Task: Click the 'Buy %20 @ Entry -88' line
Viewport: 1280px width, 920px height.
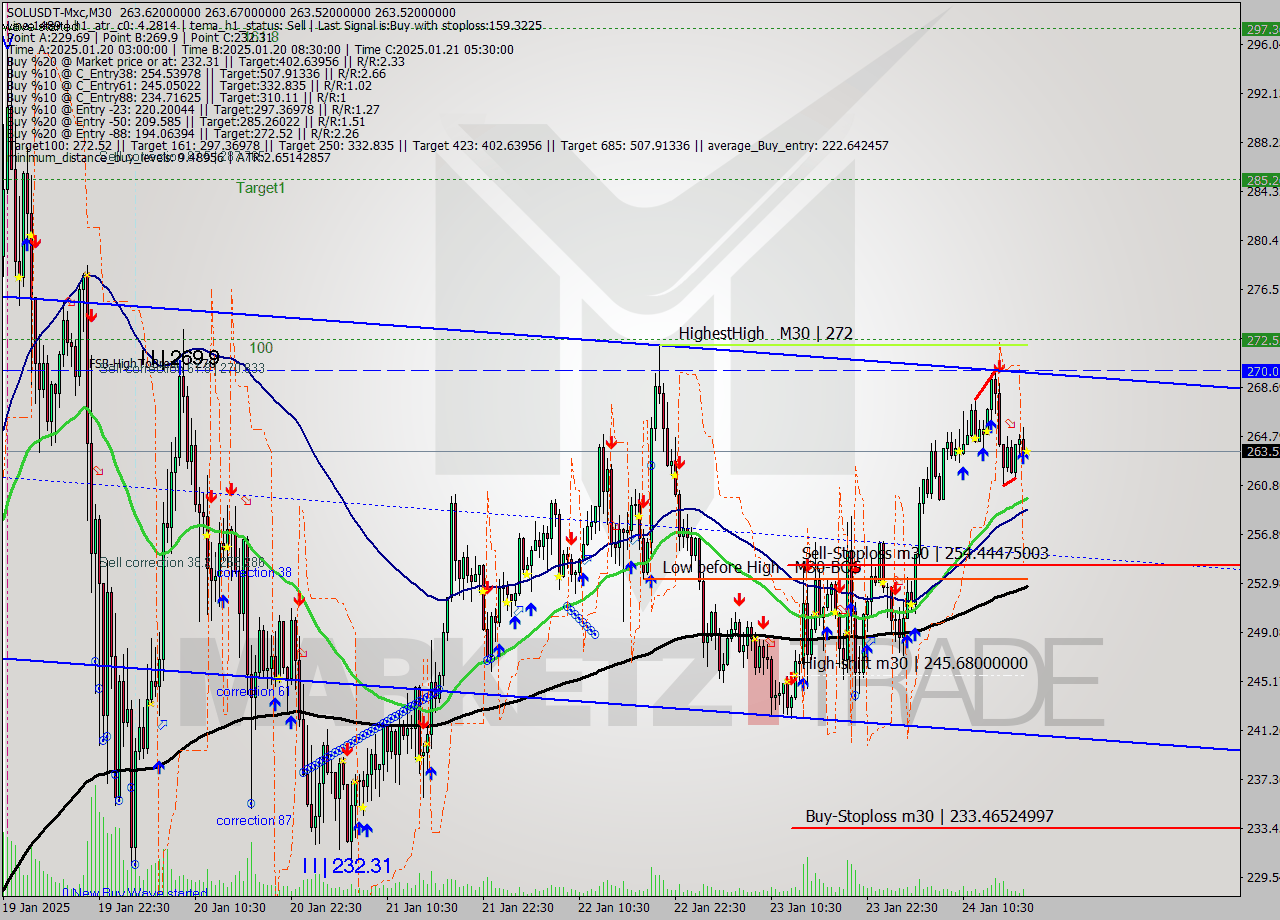Action: pyautogui.click(x=182, y=133)
